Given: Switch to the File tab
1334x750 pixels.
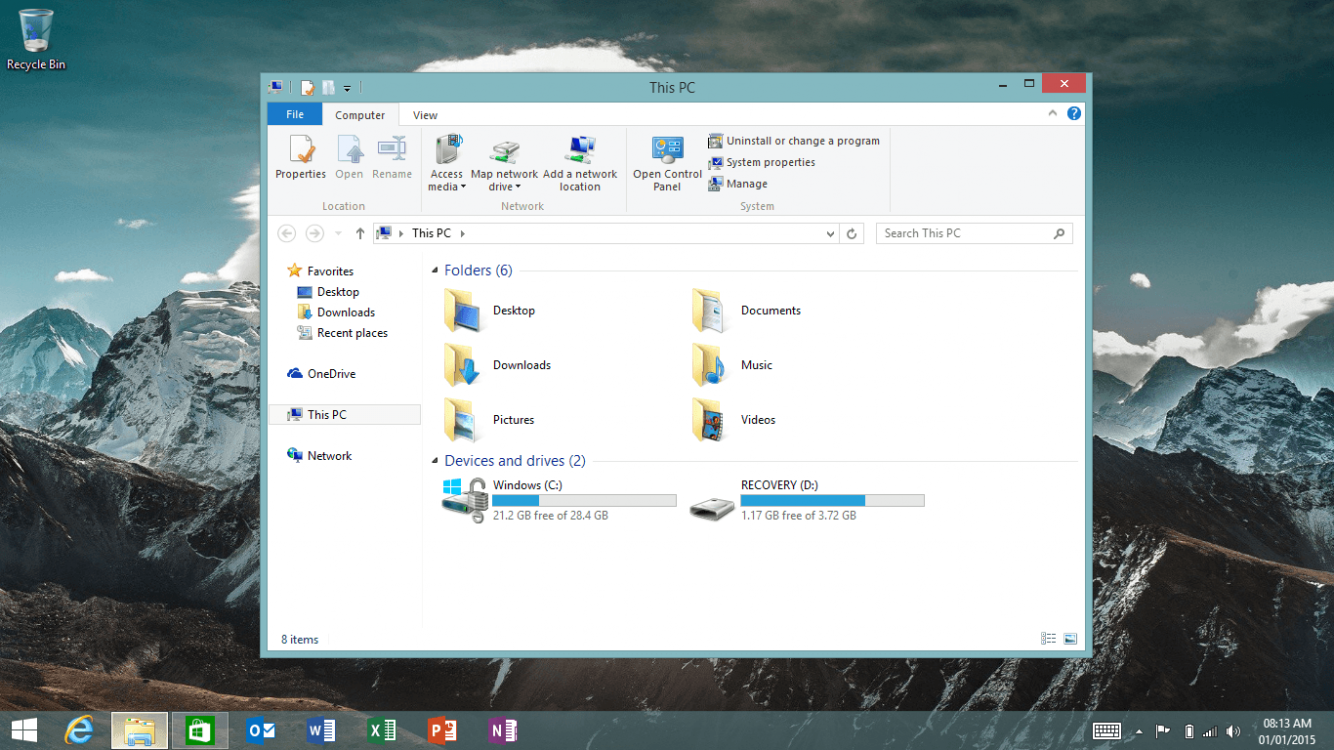Looking at the screenshot, I should point(295,114).
